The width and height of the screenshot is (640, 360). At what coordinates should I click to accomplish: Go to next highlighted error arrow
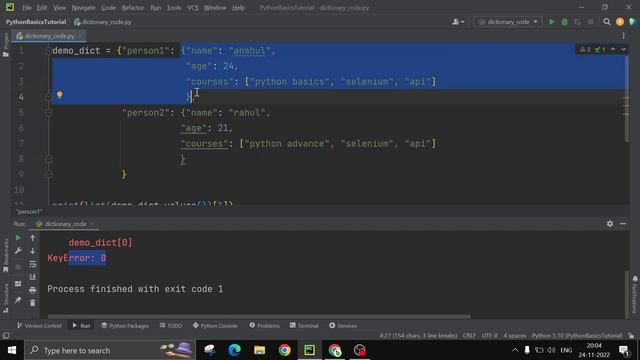623,49
